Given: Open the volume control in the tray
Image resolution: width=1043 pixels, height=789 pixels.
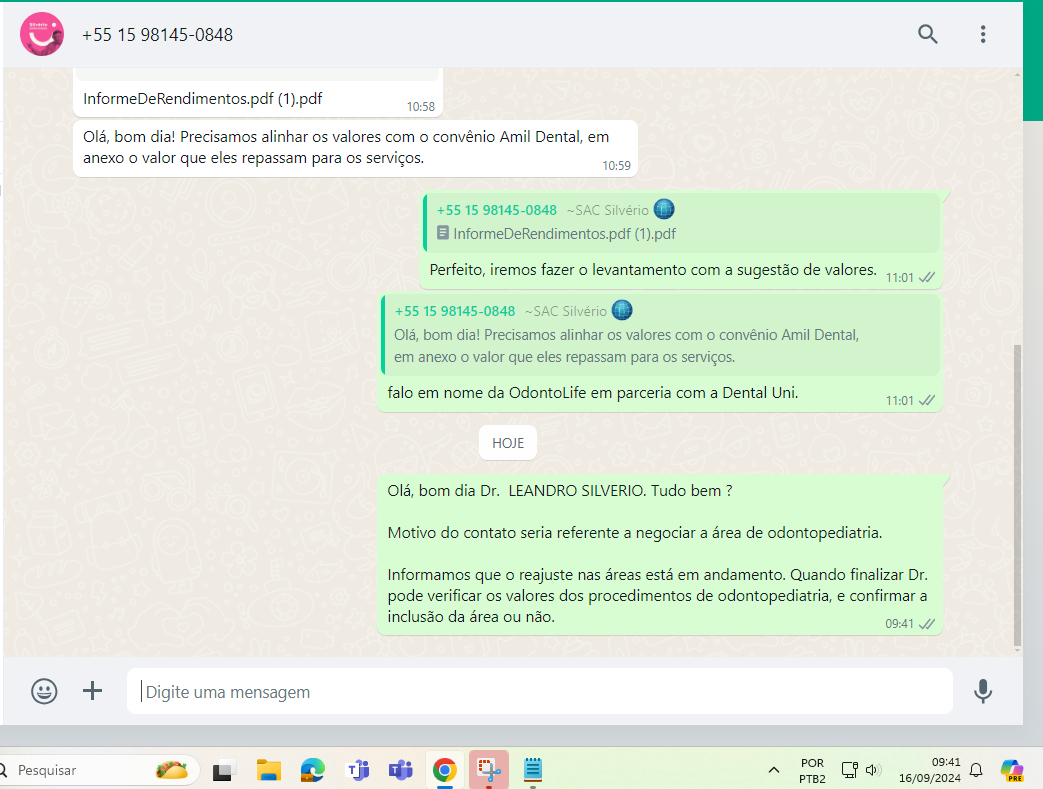Looking at the screenshot, I should point(873,770).
